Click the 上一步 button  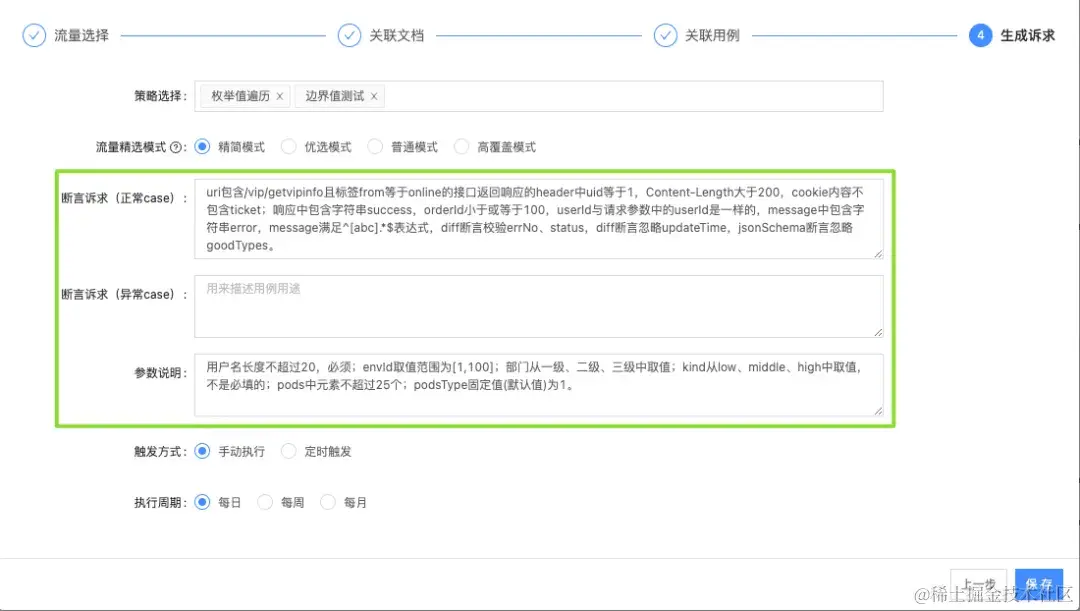[x=978, y=584]
